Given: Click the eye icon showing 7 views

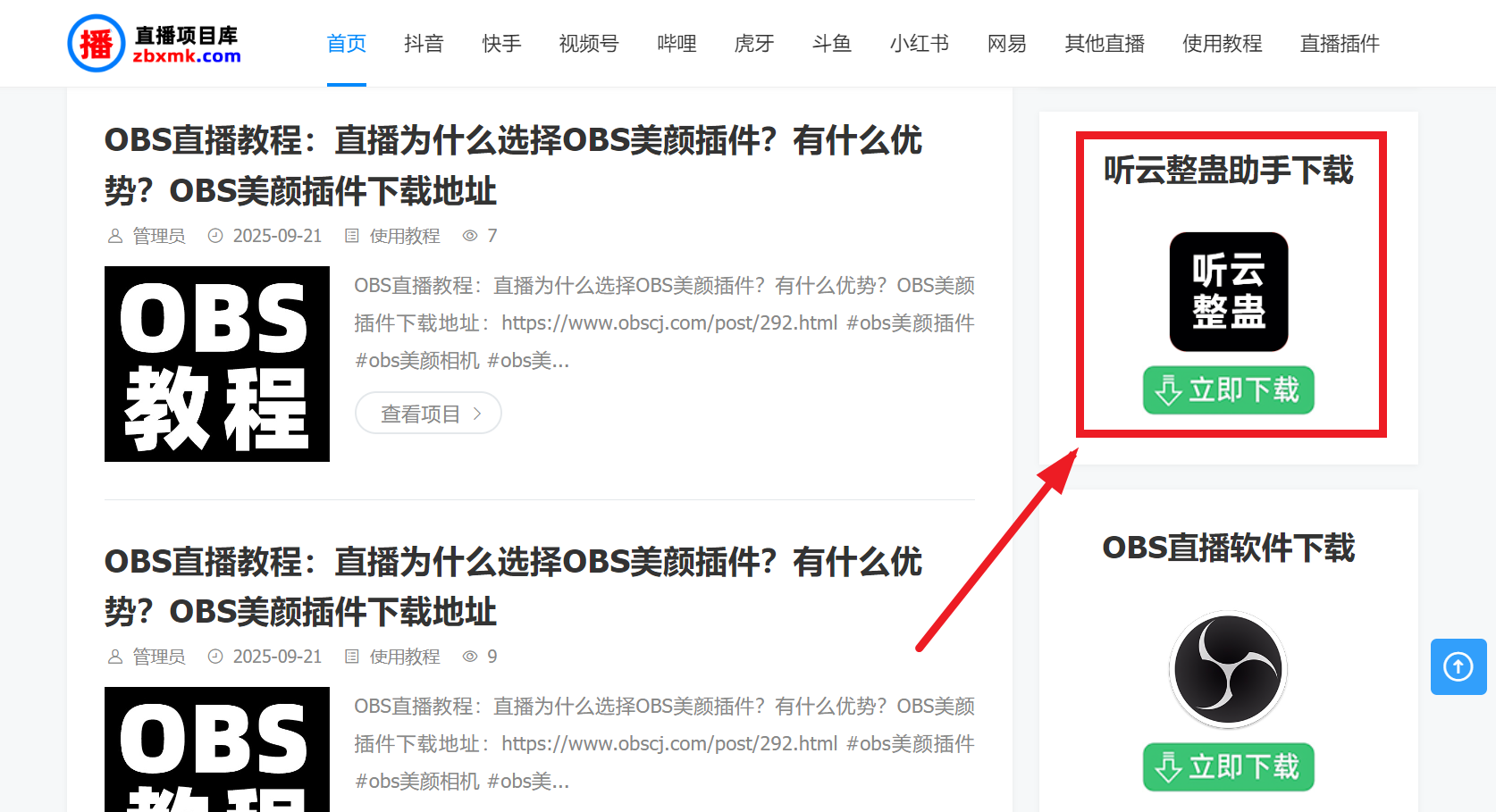Looking at the screenshot, I should (468, 235).
